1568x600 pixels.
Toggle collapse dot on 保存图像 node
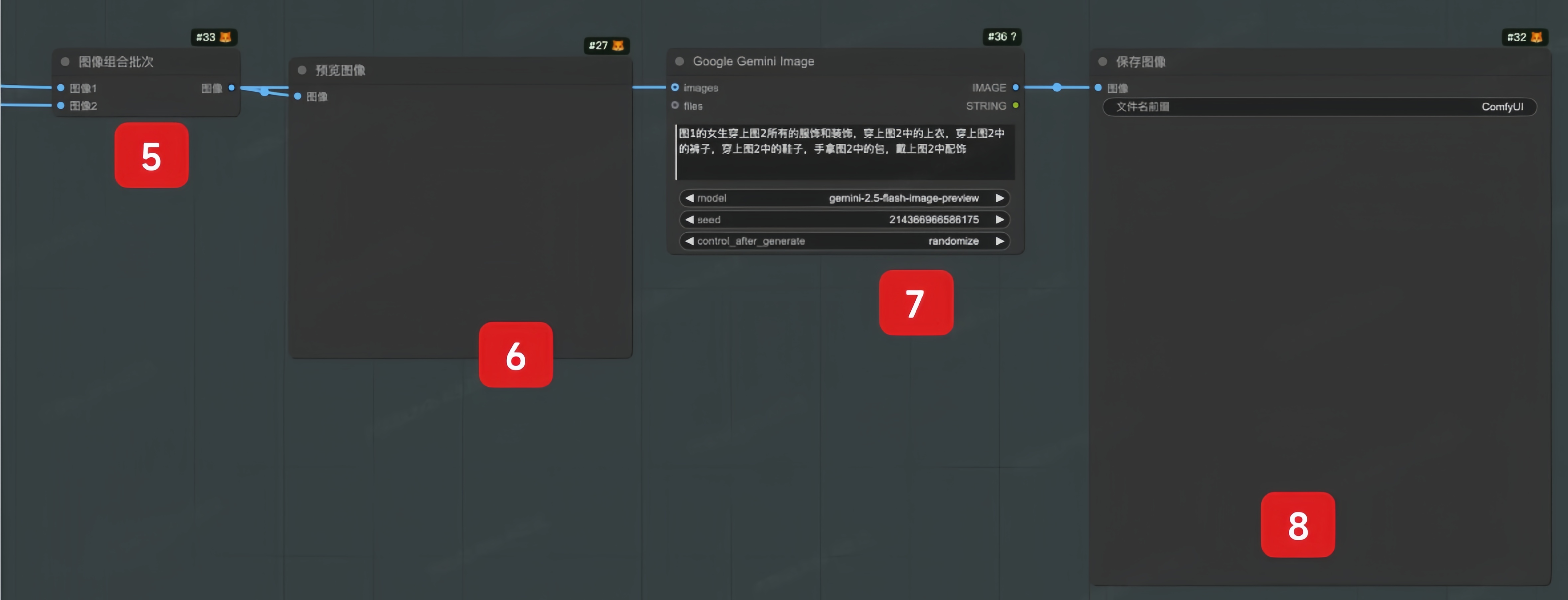point(1102,62)
